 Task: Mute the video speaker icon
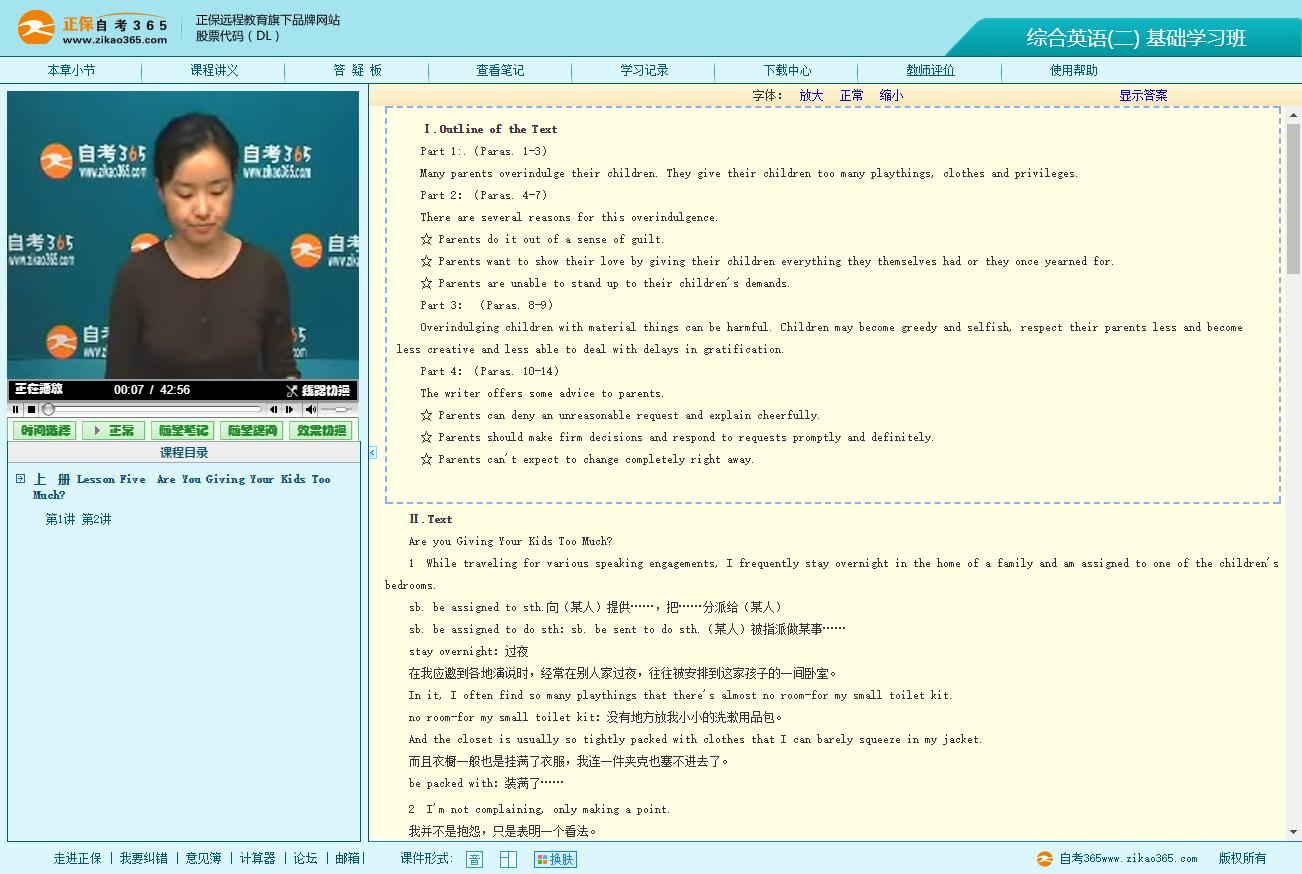click(311, 409)
